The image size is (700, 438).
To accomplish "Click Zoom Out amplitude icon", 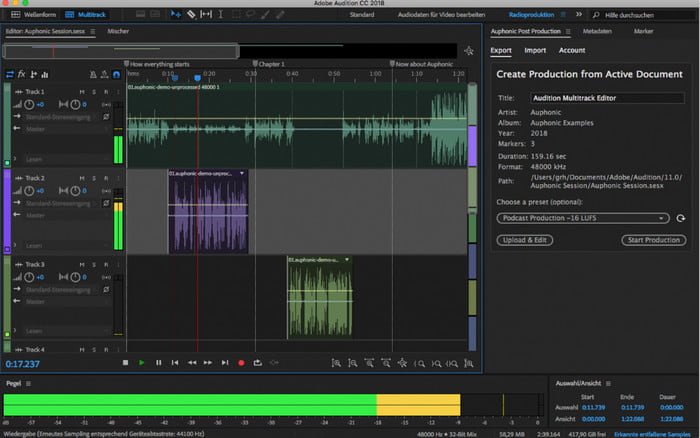I will (x=353, y=363).
